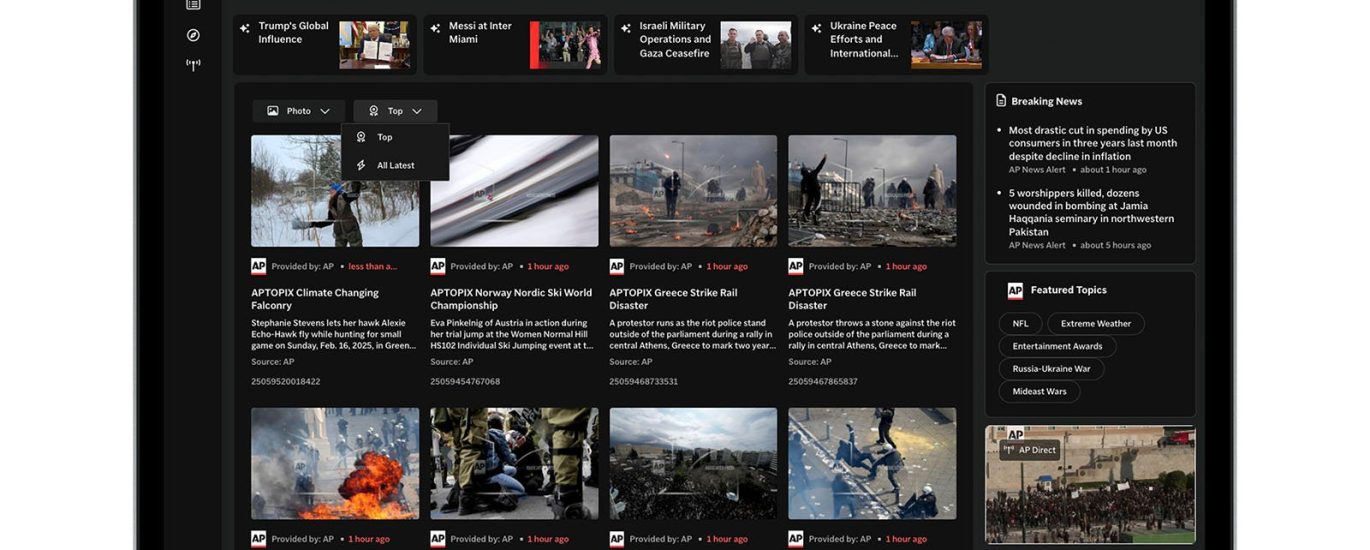The width and height of the screenshot is (1370, 550).
Task: Click the antenna icon on AP Direct badge
Action: 1009,450
